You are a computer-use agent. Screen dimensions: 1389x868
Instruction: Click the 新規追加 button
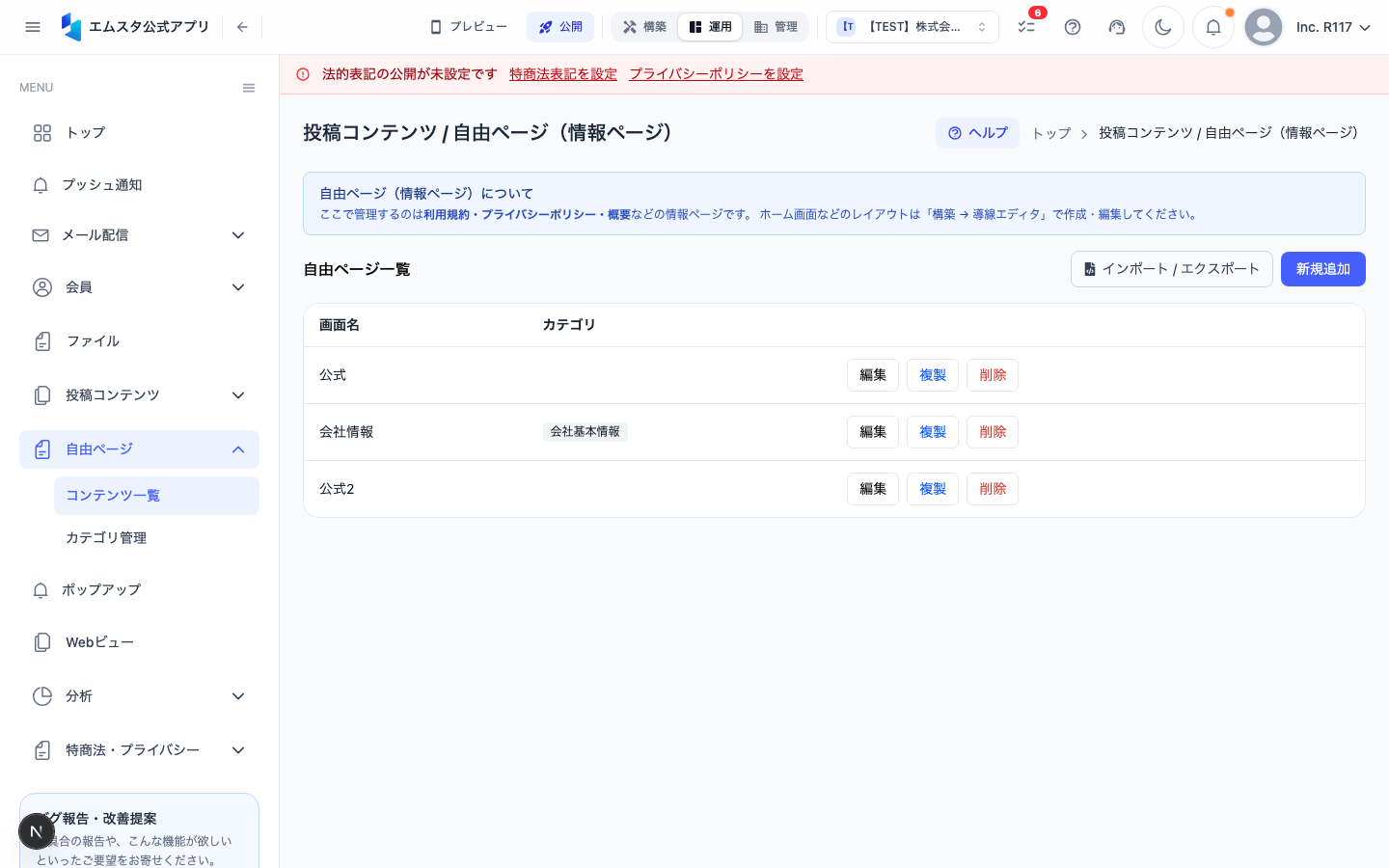(x=1323, y=269)
